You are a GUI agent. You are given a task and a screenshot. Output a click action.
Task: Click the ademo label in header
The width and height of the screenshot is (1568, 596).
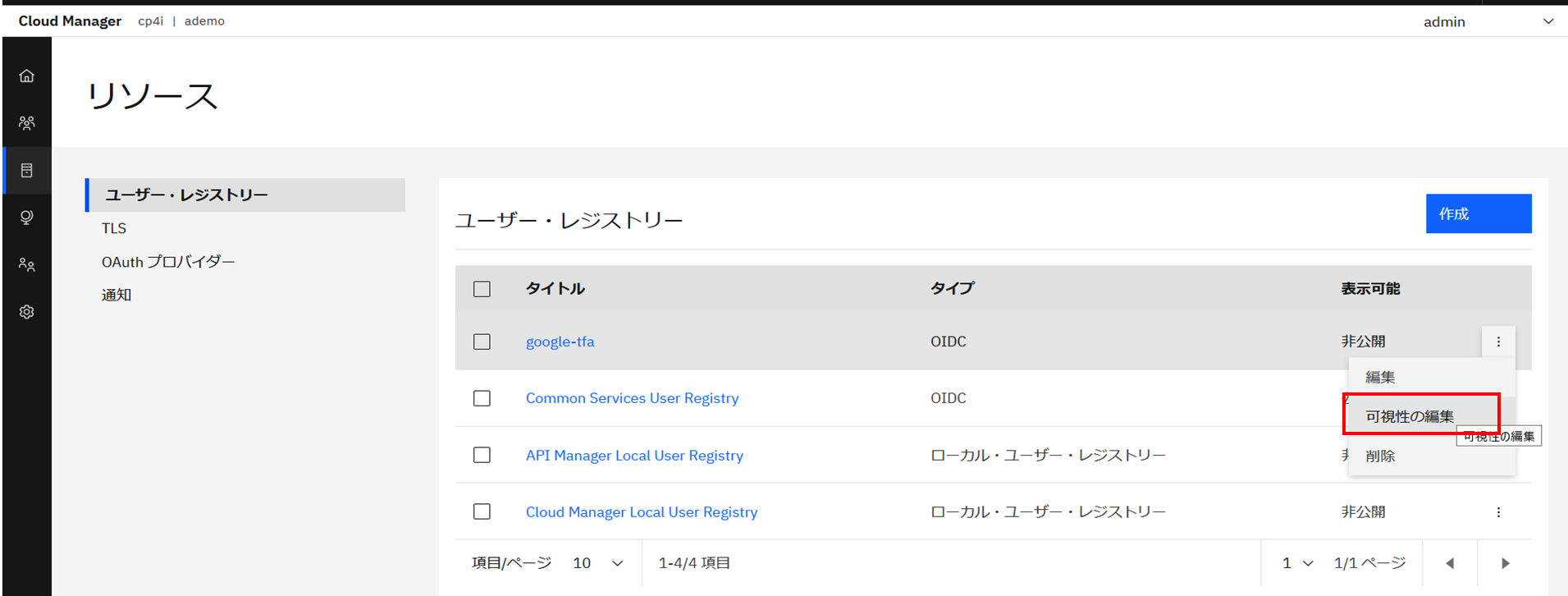point(204,21)
